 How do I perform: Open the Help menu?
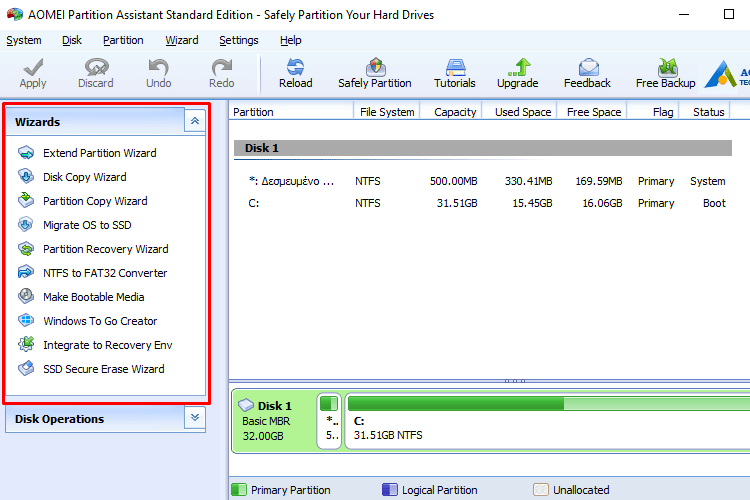tap(290, 40)
